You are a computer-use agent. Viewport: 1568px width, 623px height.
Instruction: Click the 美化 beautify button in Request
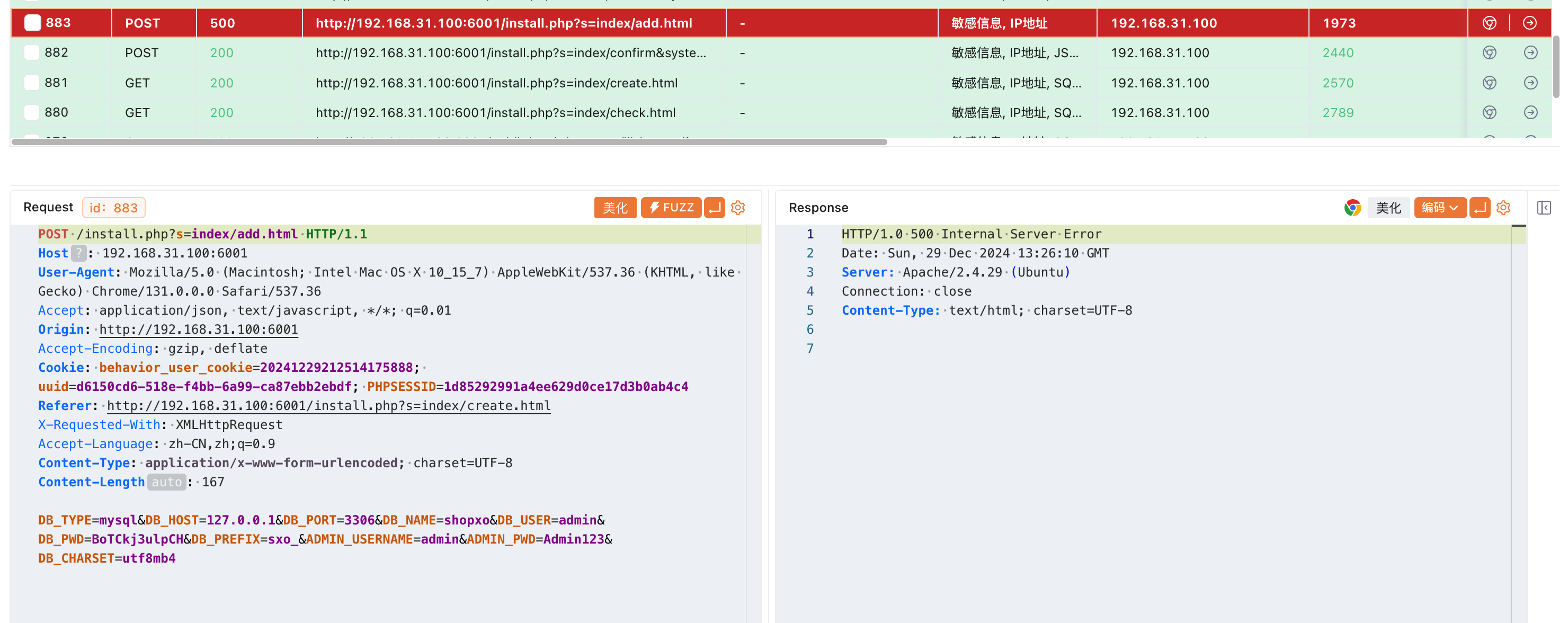click(x=615, y=208)
